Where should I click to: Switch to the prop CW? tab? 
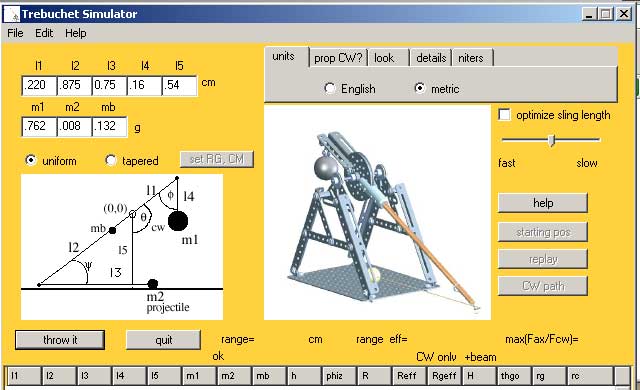point(338,58)
